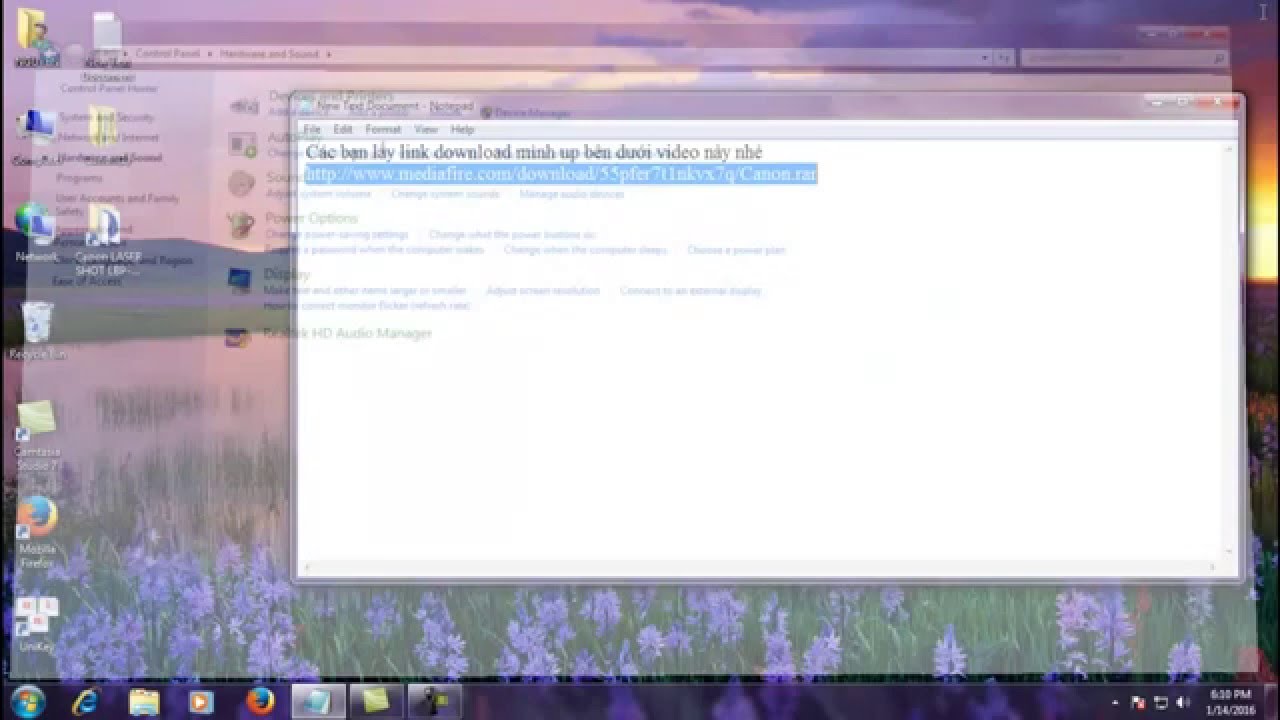Click the Vietnamese text line in Notepad
The height and width of the screenshot is (720, 1280).
point(534,152)
